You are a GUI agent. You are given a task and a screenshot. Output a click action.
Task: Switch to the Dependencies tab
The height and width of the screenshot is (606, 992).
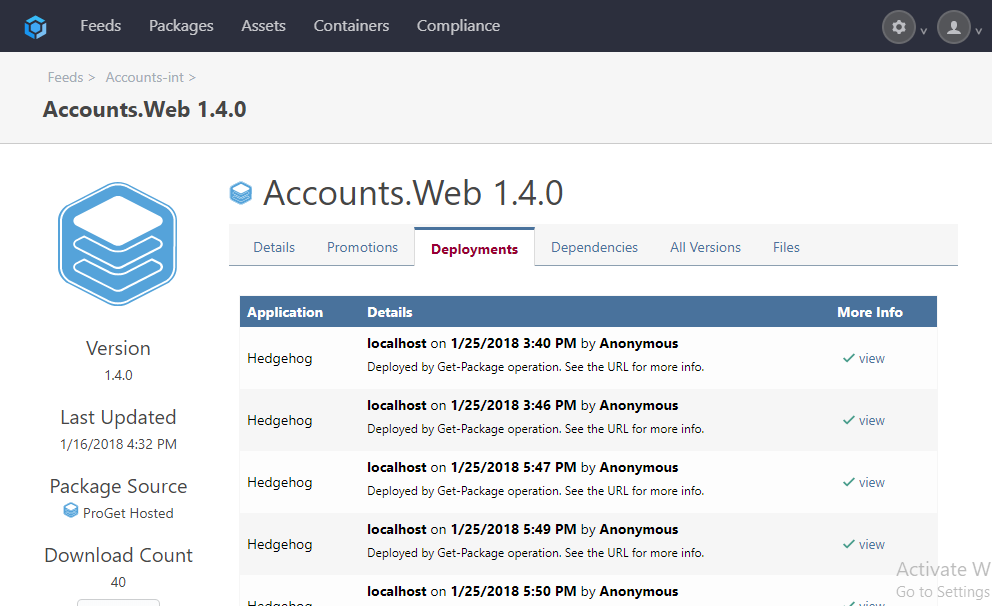tap(594, 247)
